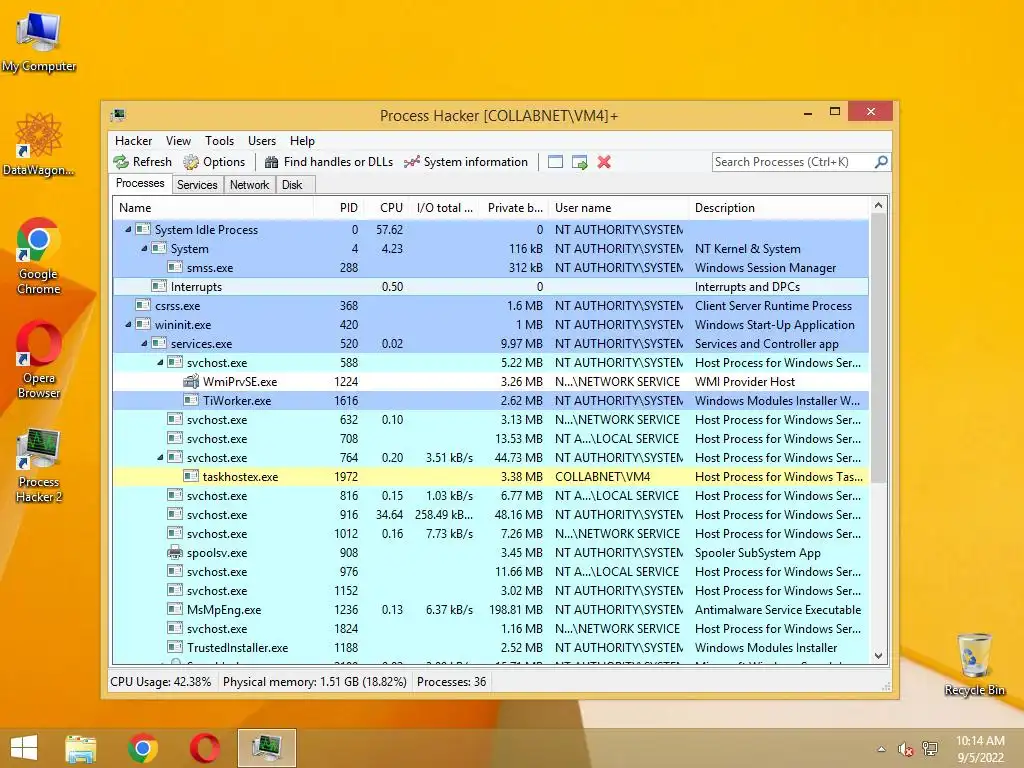Image resolution: width=1024 pixels, height=768 pixels.
Task: Click the Windows Start button
Action: click(24, 748)
